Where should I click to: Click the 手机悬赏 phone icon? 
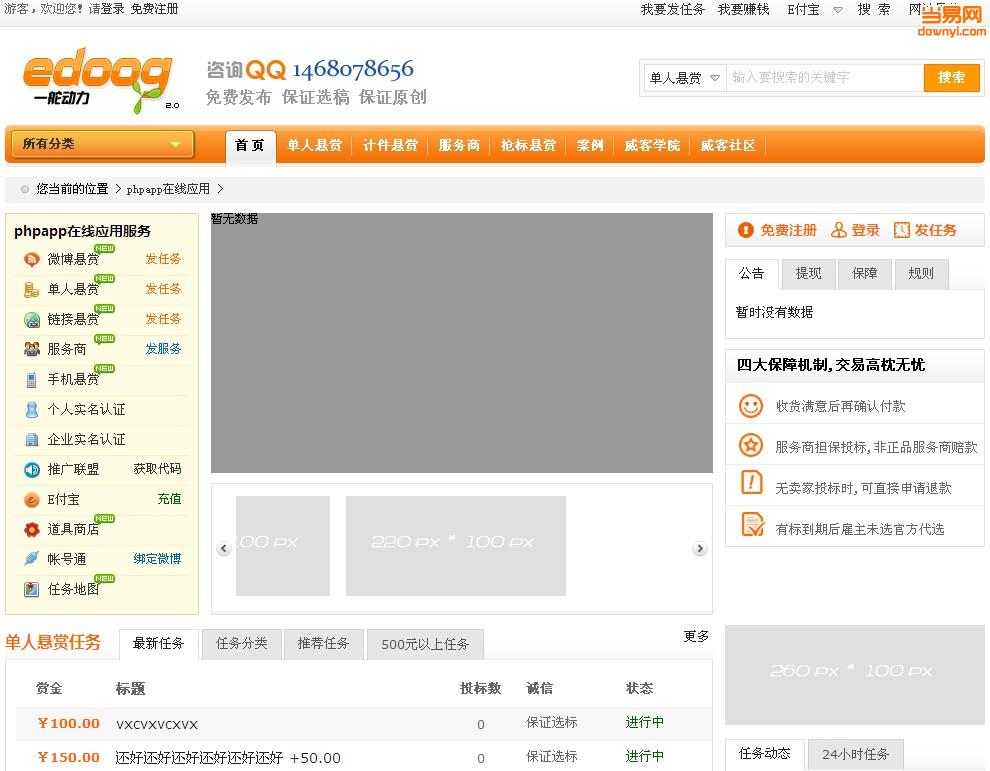click(x=32, y=379)
